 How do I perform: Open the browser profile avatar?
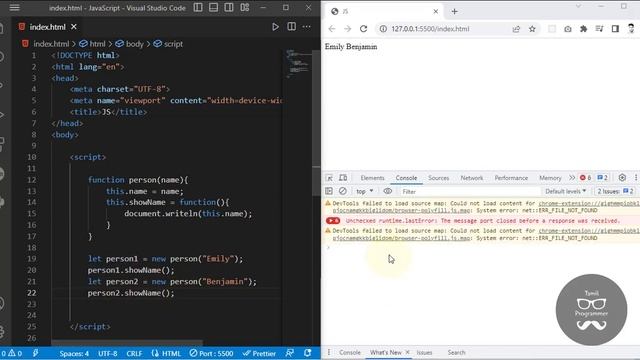(631, 28)
